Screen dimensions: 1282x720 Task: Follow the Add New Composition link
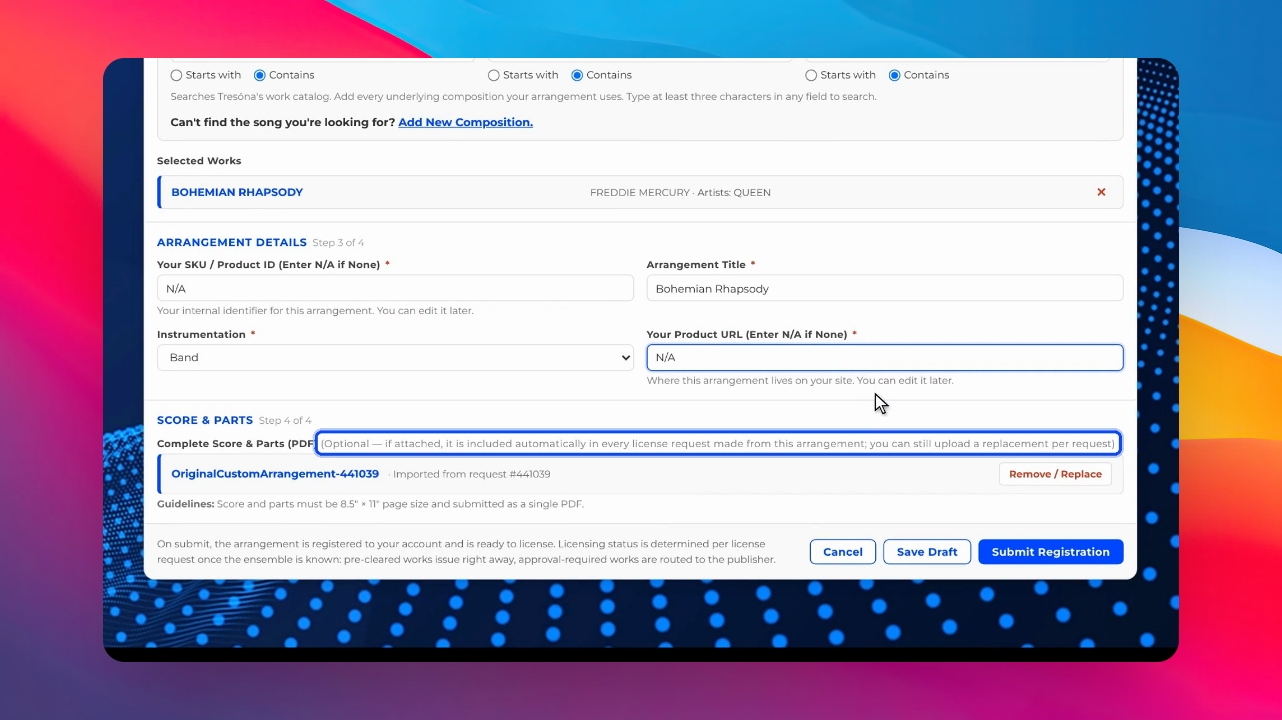[x=465, y=122]
